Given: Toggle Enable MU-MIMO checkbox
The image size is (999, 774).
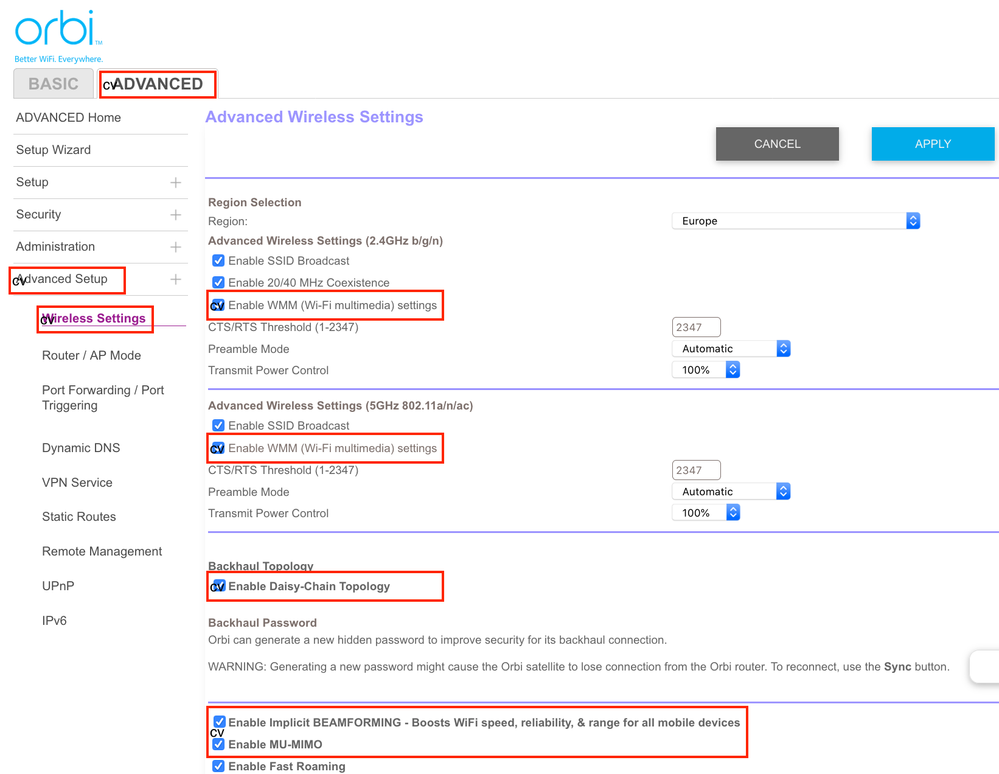Looking at the screenshot, I should 218,744.
